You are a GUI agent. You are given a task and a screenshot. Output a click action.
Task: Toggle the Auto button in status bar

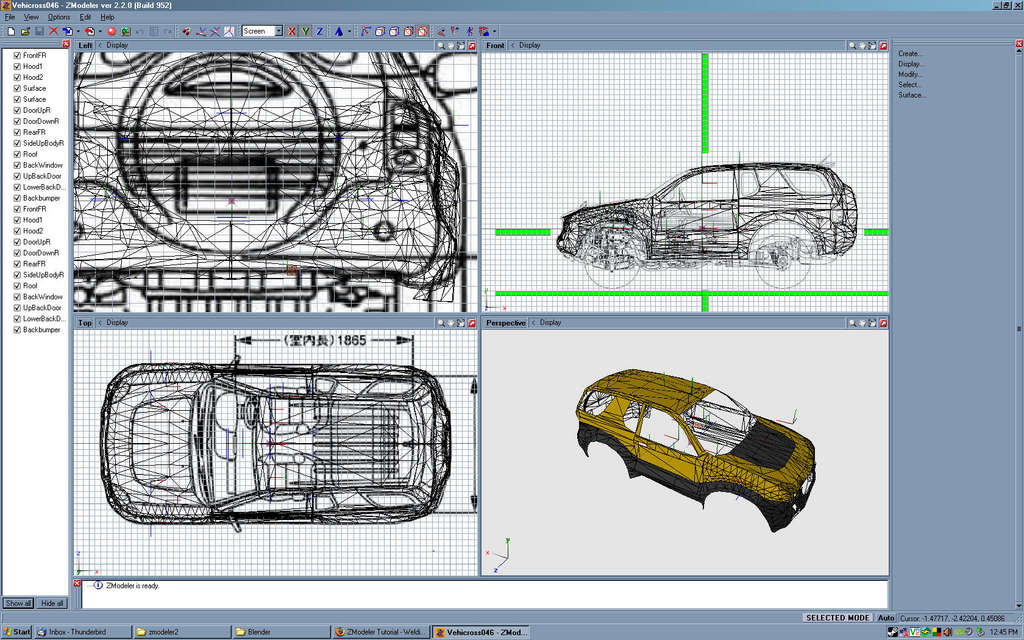pos(886,618)
